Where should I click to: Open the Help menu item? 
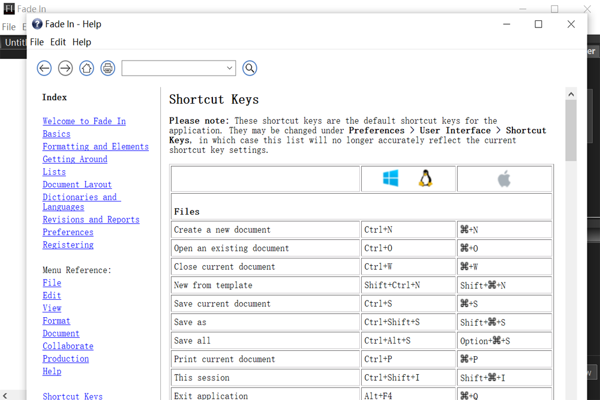[81, 42]
